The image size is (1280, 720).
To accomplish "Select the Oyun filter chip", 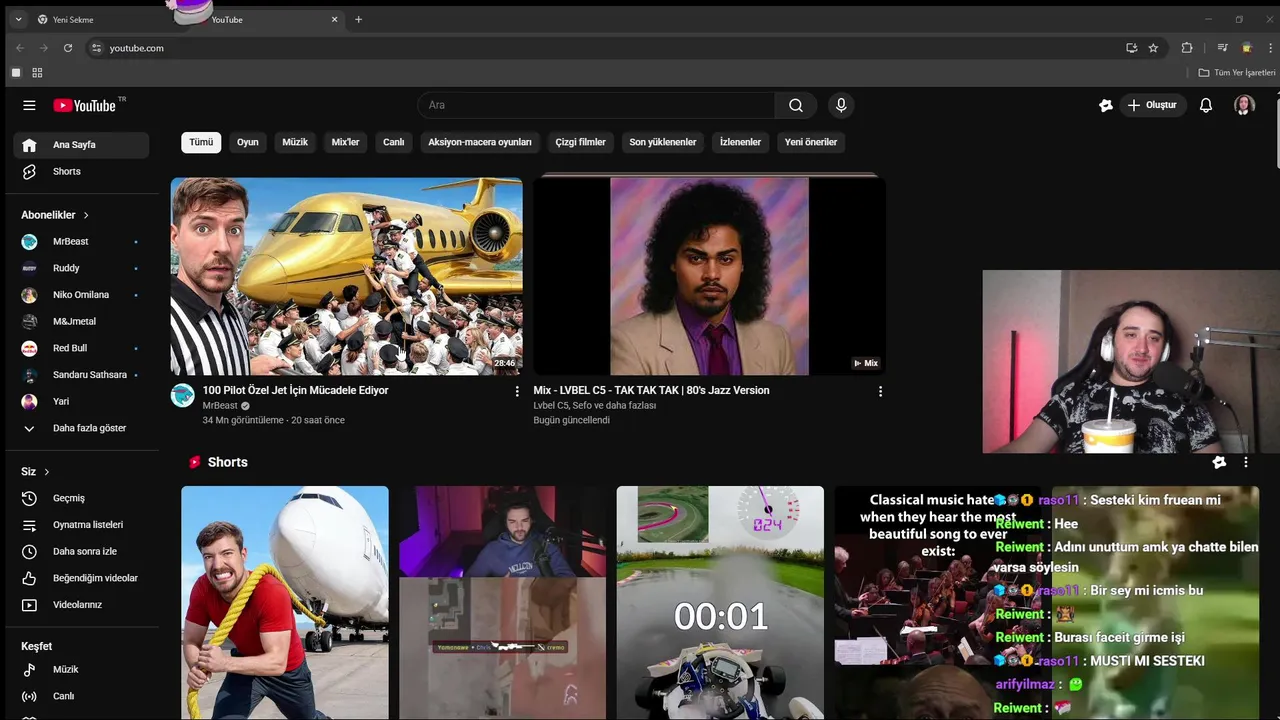I will (x=248, y=142).
